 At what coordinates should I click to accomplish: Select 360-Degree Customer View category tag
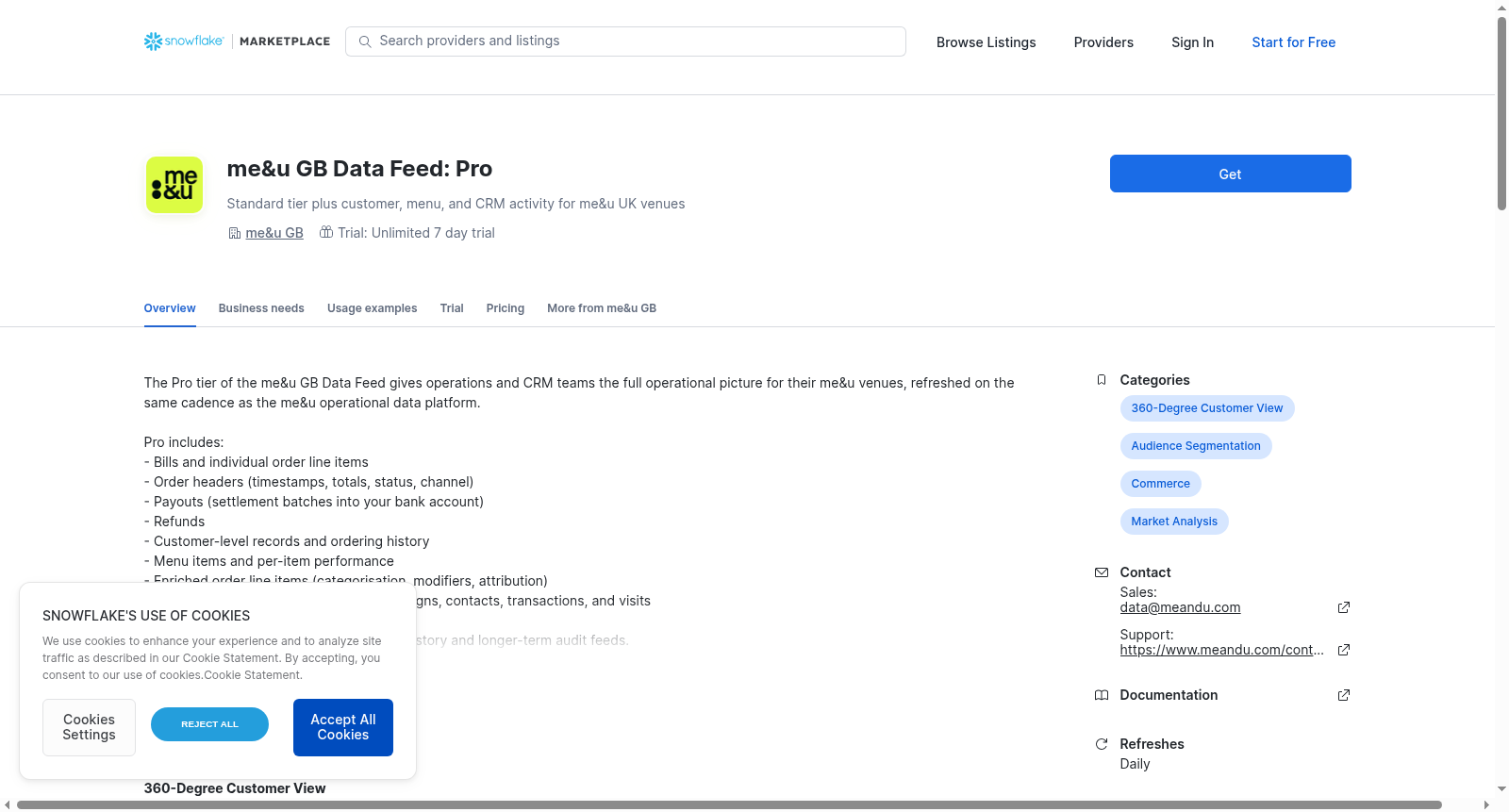click(x=1207, y=408)
